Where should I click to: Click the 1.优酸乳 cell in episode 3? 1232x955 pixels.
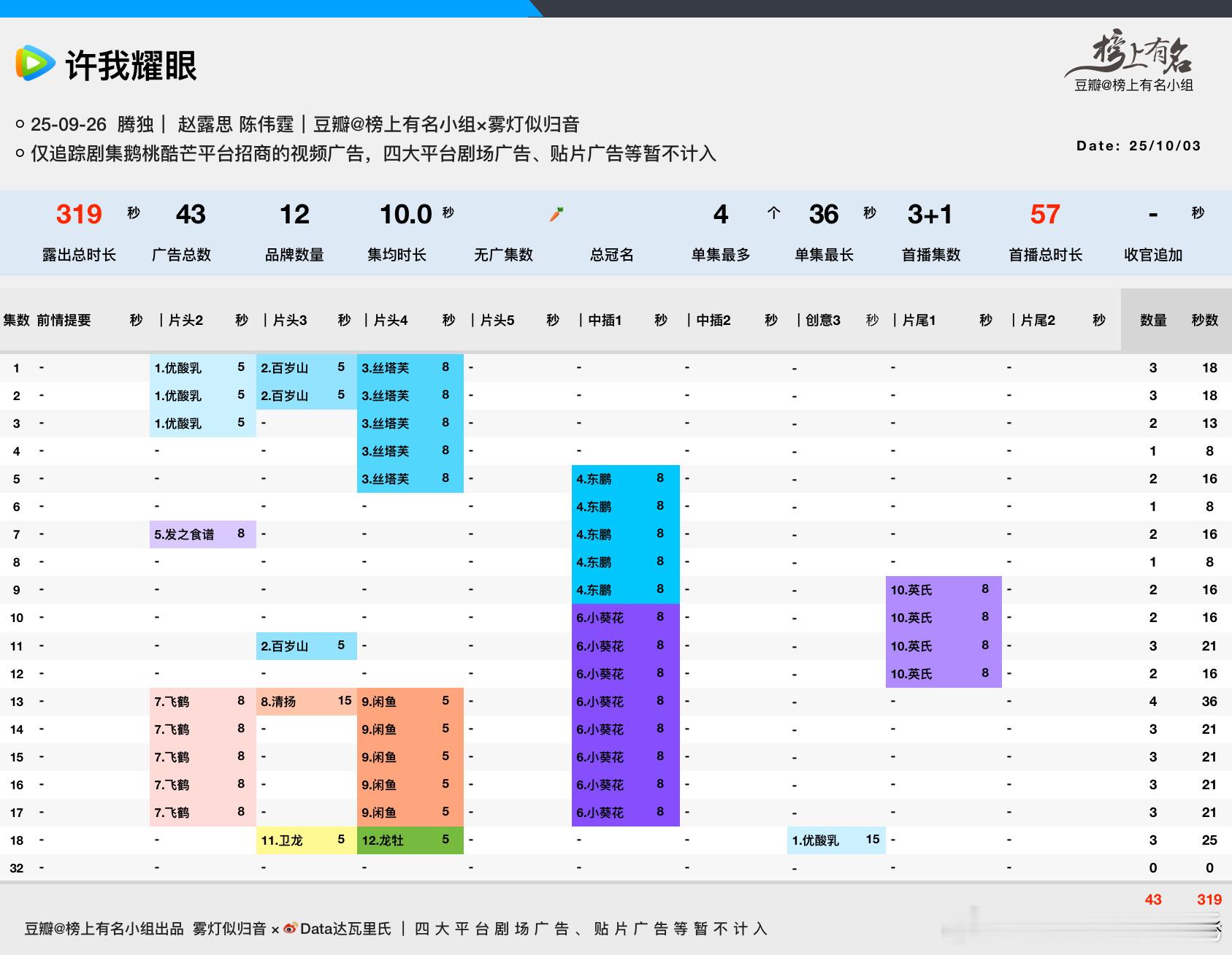[x=203, y=423]
